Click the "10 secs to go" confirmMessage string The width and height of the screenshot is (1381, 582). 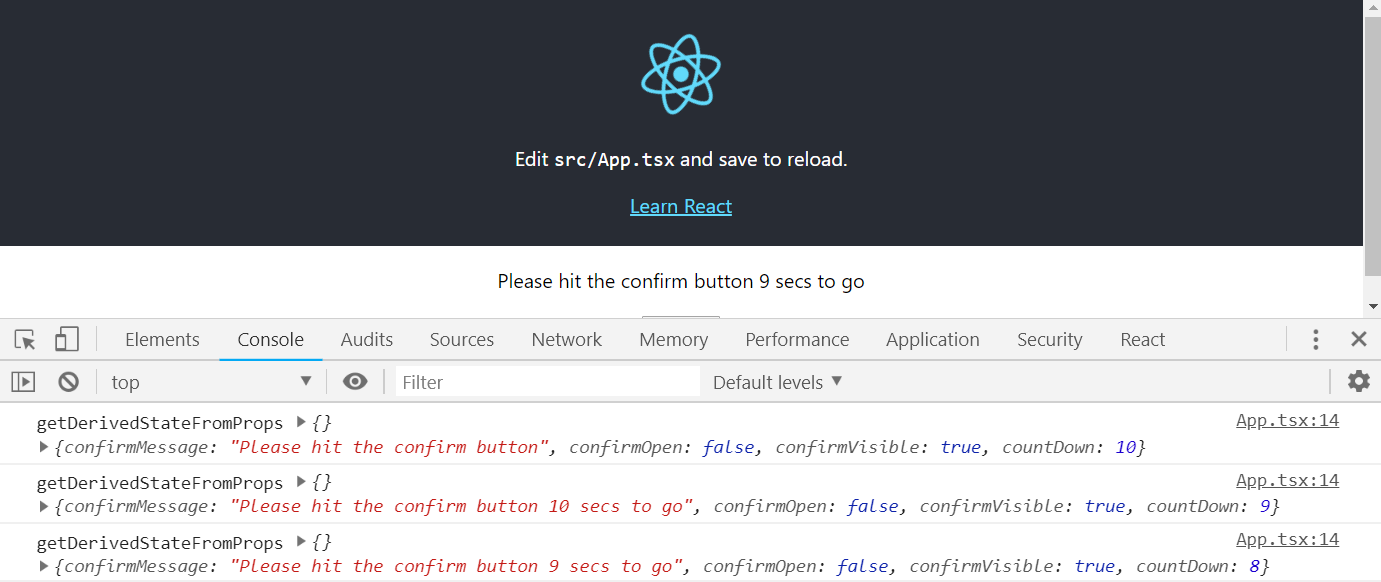[462, 506]
